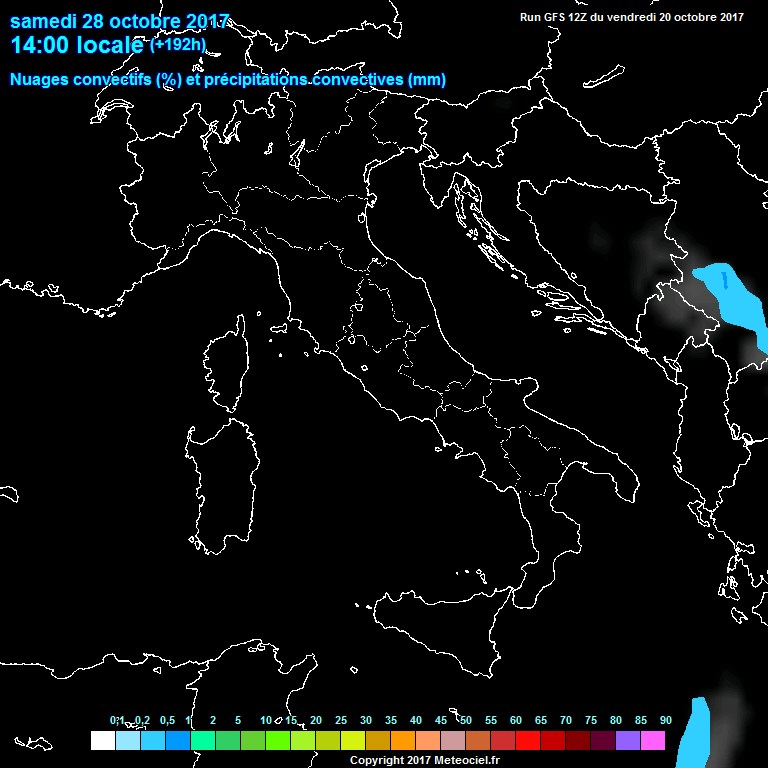Click the Nuages convectifs map title
Image resolution: width=768 pixels, height=768 pixels.
click(228, 80)
